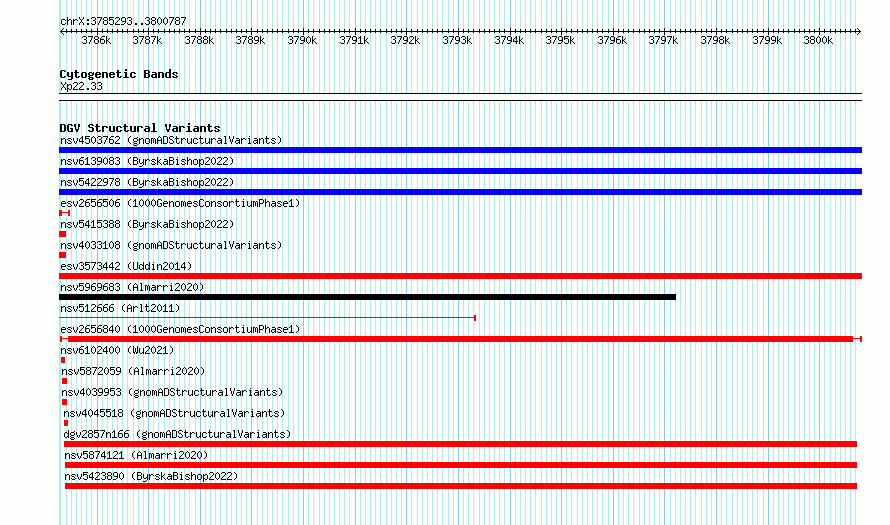Click tiny red block under nsv5872059
This screenshot has width=890, height=525.
click(x=64, y=381)
